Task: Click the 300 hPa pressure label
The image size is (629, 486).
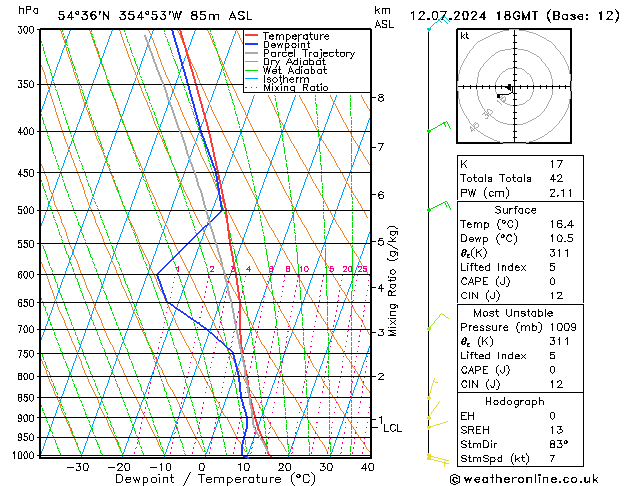Action: pos(28,30)
